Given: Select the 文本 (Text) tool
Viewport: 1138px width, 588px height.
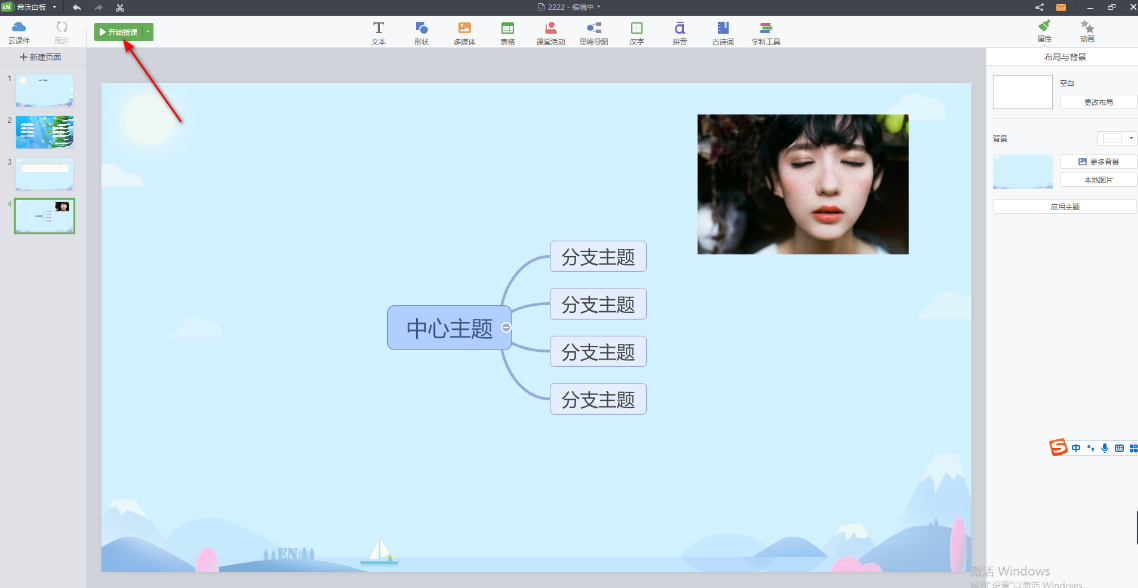Looking at the screenshot, I should pos(378,33).
